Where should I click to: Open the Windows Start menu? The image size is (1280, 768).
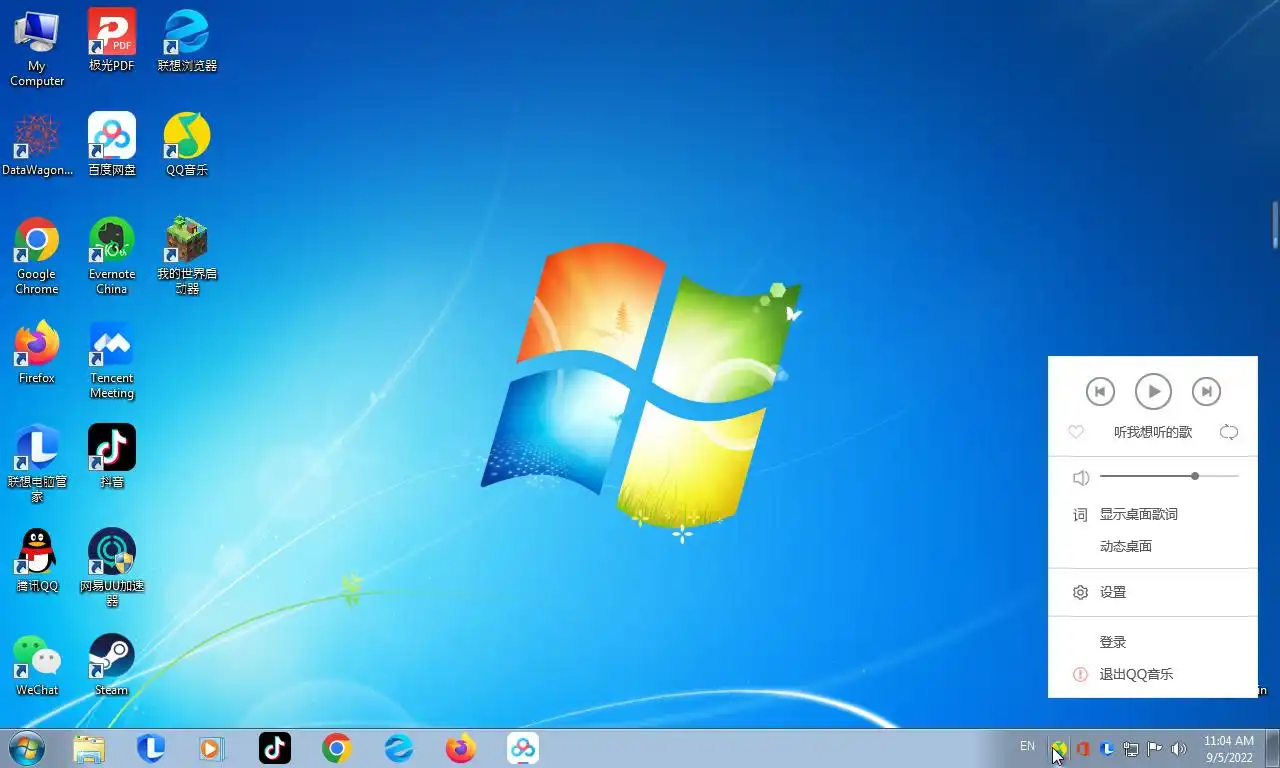pos(27,748)
